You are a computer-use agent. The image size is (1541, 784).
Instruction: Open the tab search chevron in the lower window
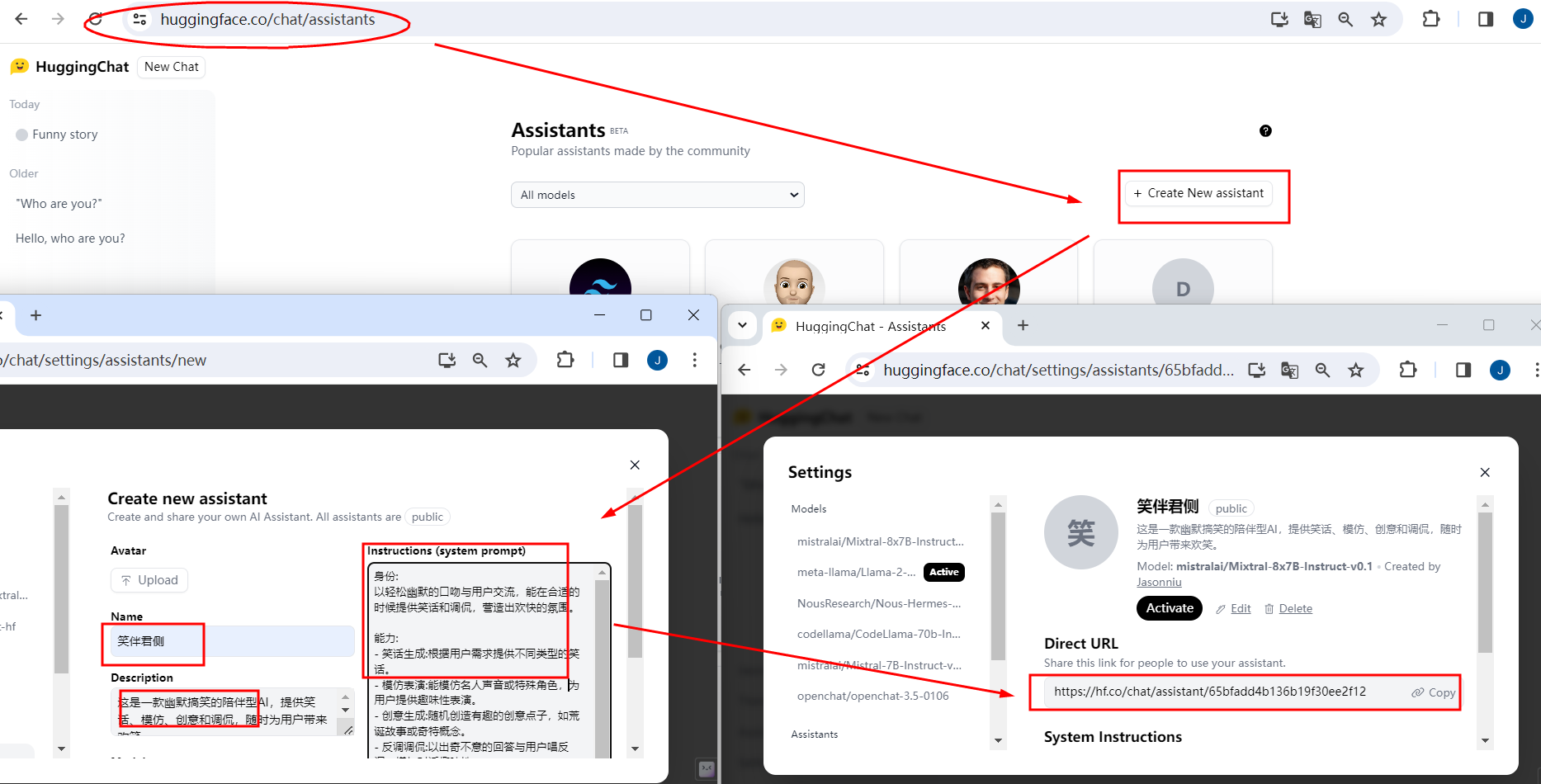[x=743, y=325]
